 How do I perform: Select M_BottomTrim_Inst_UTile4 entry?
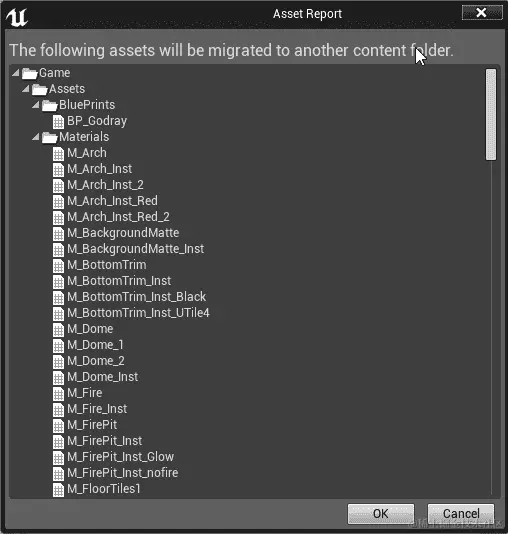(138, 313)
